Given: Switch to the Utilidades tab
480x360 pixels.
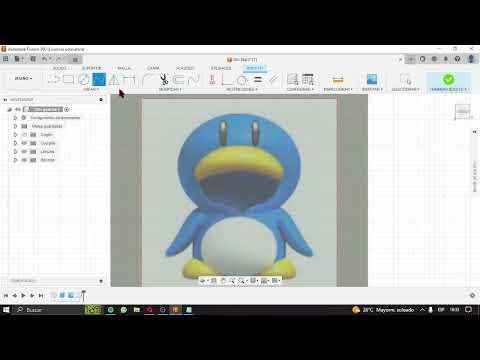Looking at the screenshot, I should pos(221,68).
